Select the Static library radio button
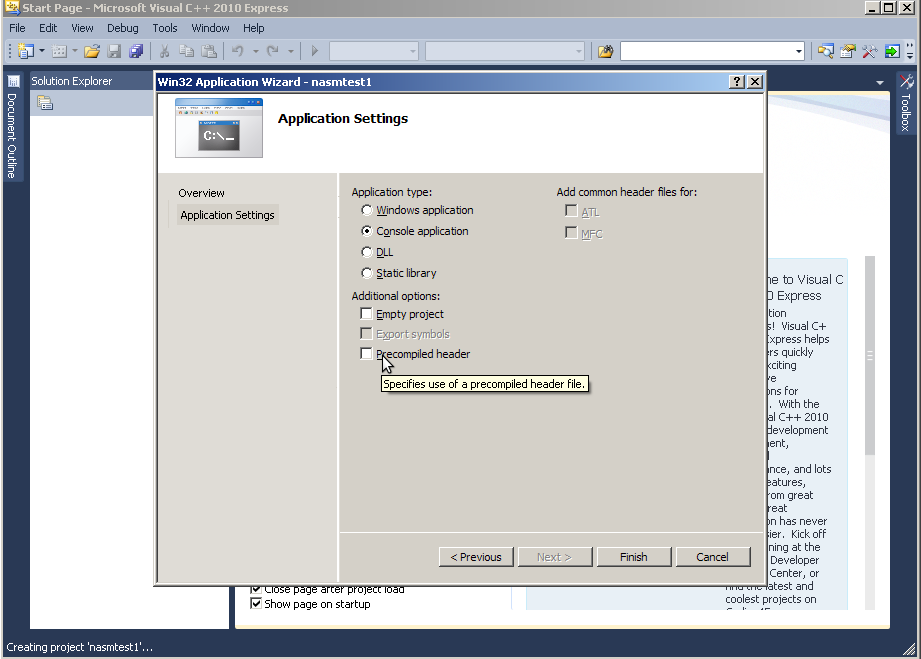 [x=367, y=273]
